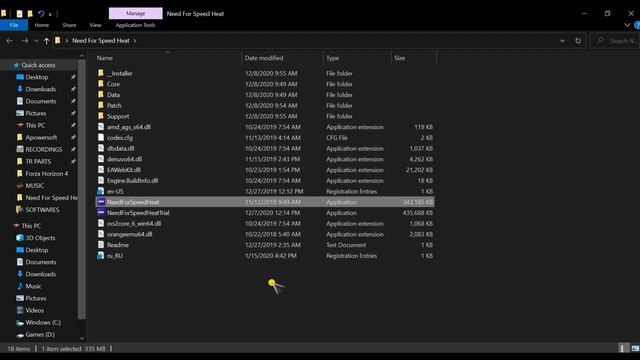Open SOFTWARES in the sidebar

(42, 209)
